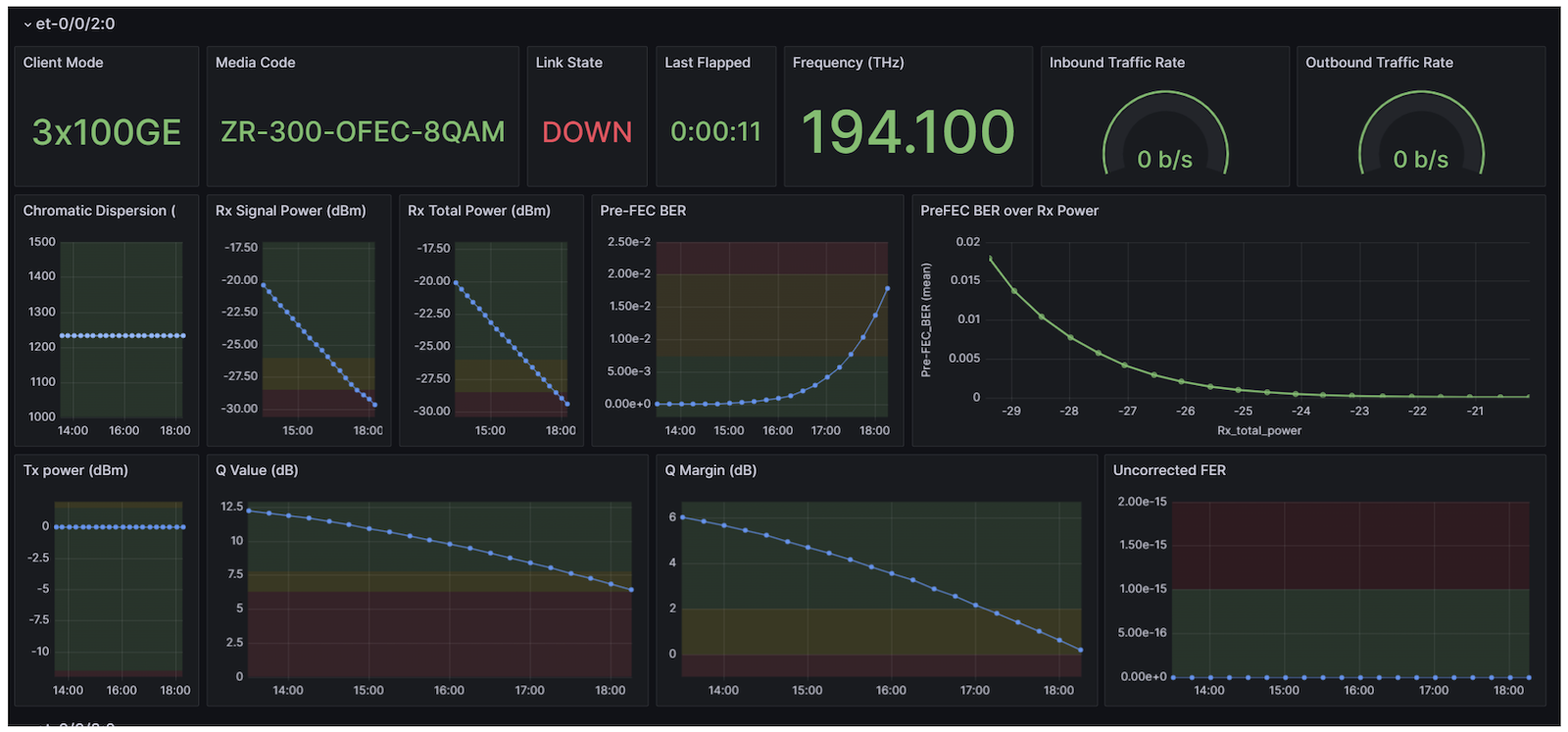Click the Chromatic Dispersion data line
Viewport: 1568px width, 732px height.
(x=122, y=336)
